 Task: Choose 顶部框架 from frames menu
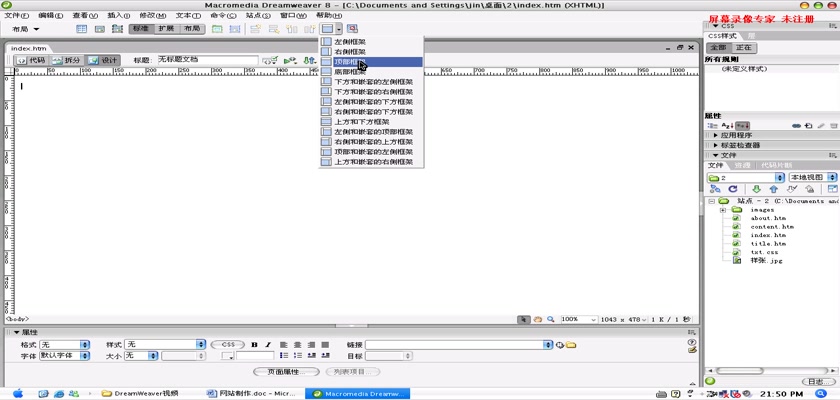371,62
